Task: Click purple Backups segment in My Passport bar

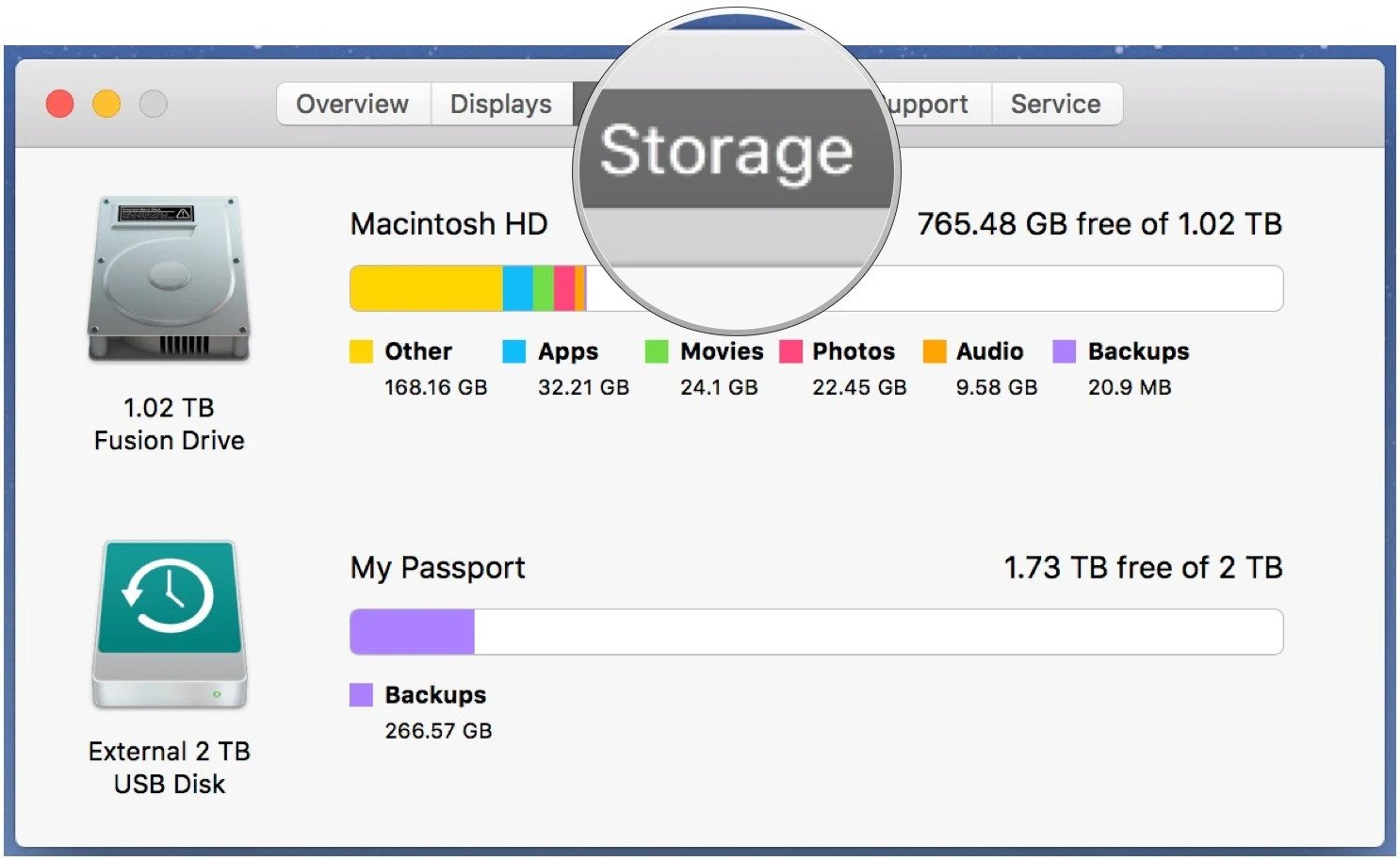Action: tap(412, 632)
